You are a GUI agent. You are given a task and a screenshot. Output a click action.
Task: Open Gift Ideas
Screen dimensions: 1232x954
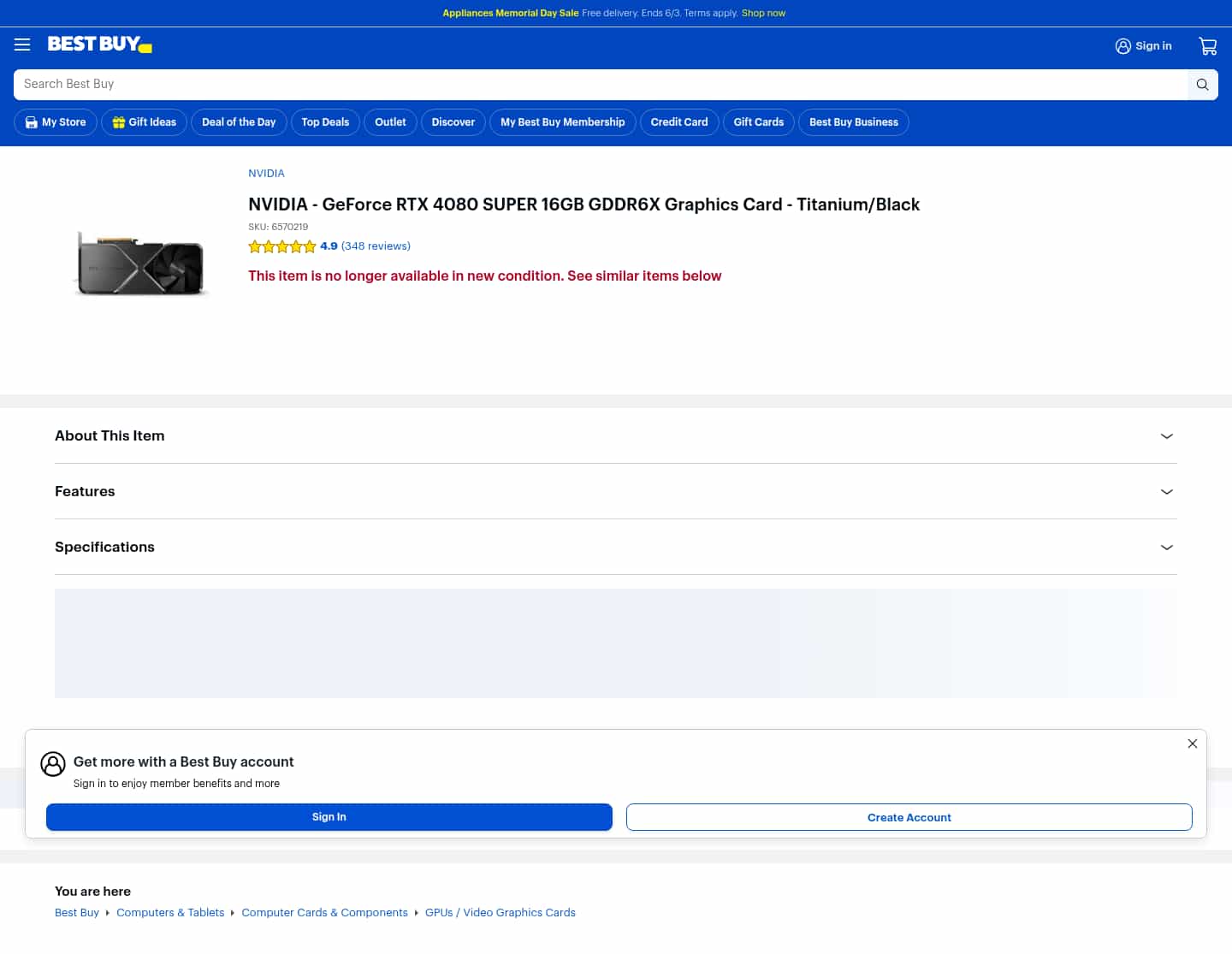(145, 122)
